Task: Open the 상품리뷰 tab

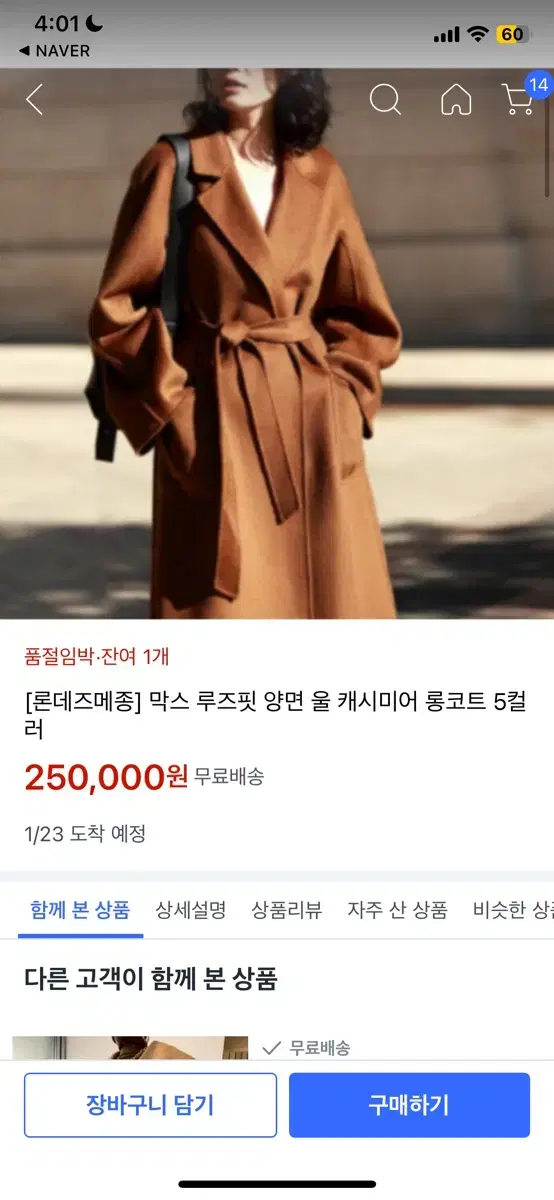Action: tap(287, 910)
